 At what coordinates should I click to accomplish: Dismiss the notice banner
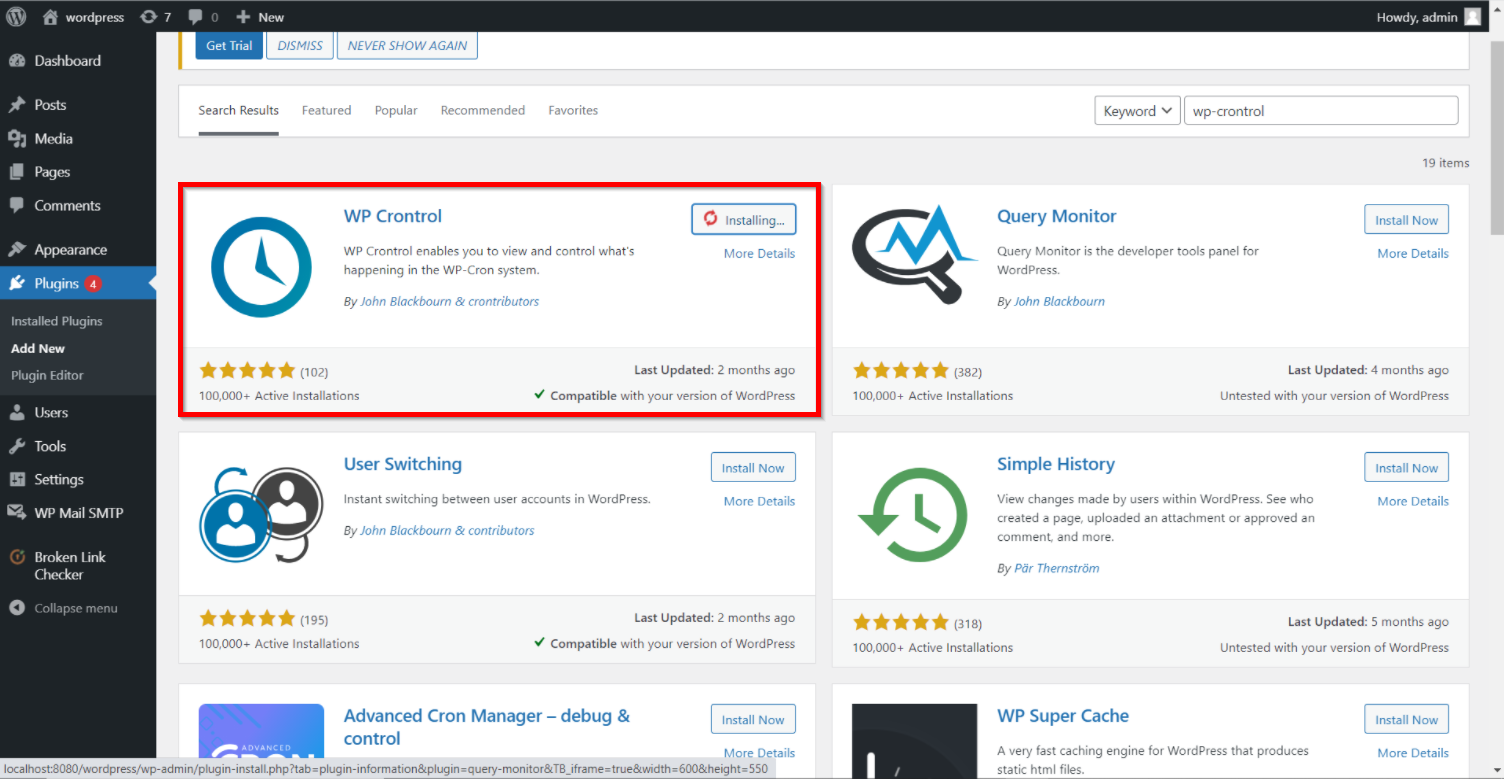300,46
